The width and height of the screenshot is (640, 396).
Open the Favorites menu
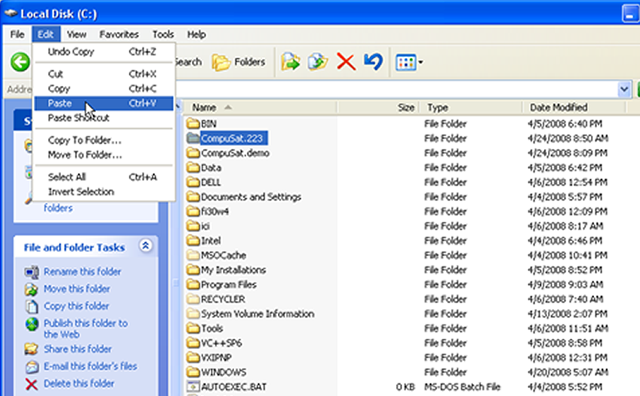coord(119,34)
